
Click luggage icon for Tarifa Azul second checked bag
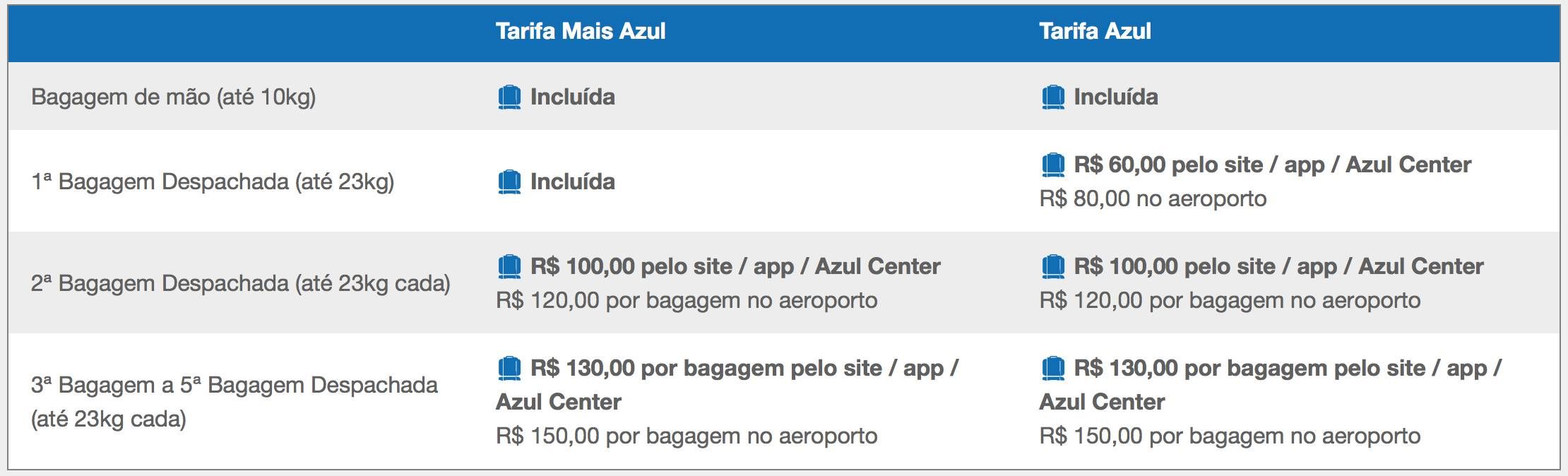pyautogui.click(x=1052, y=267)
